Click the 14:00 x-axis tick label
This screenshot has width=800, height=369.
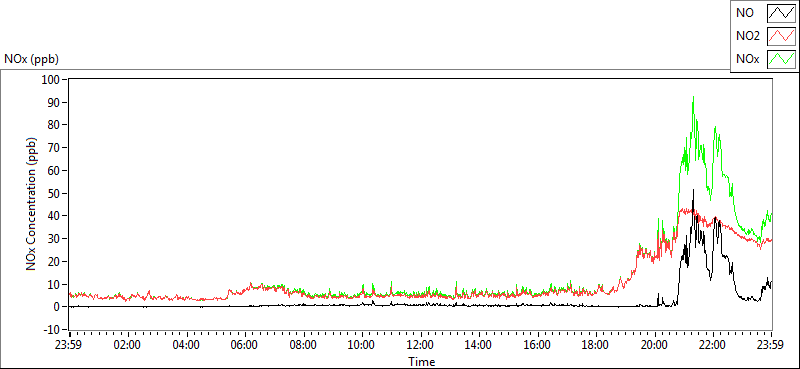(479, 344)
